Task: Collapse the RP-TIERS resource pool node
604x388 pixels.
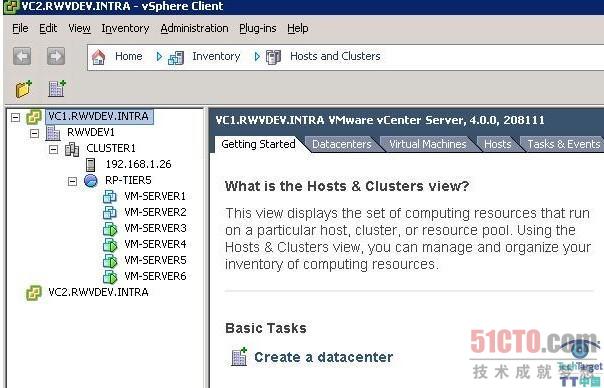Action: [x=72, y=181]
